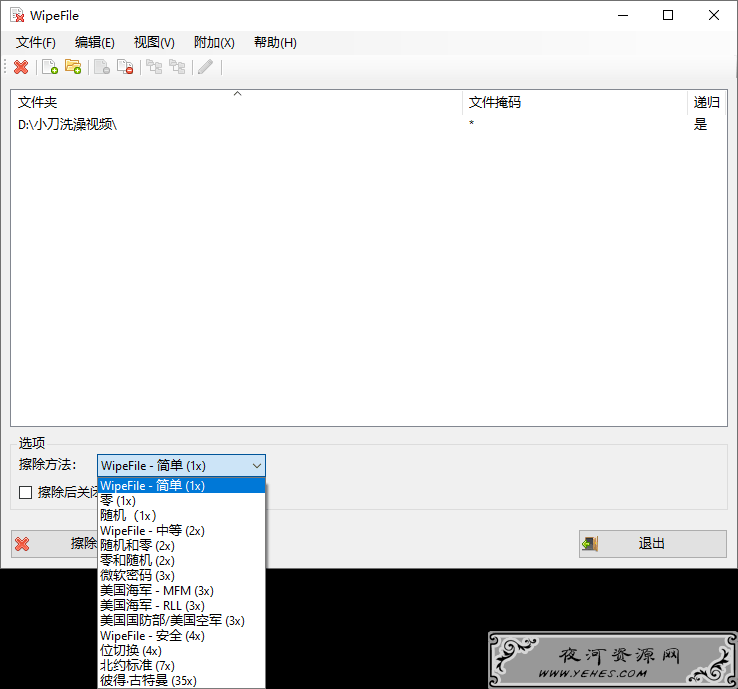This screenshot has height=689, width=738.
Task: Open the 文件(F) menu
Action: coord(36,43)
